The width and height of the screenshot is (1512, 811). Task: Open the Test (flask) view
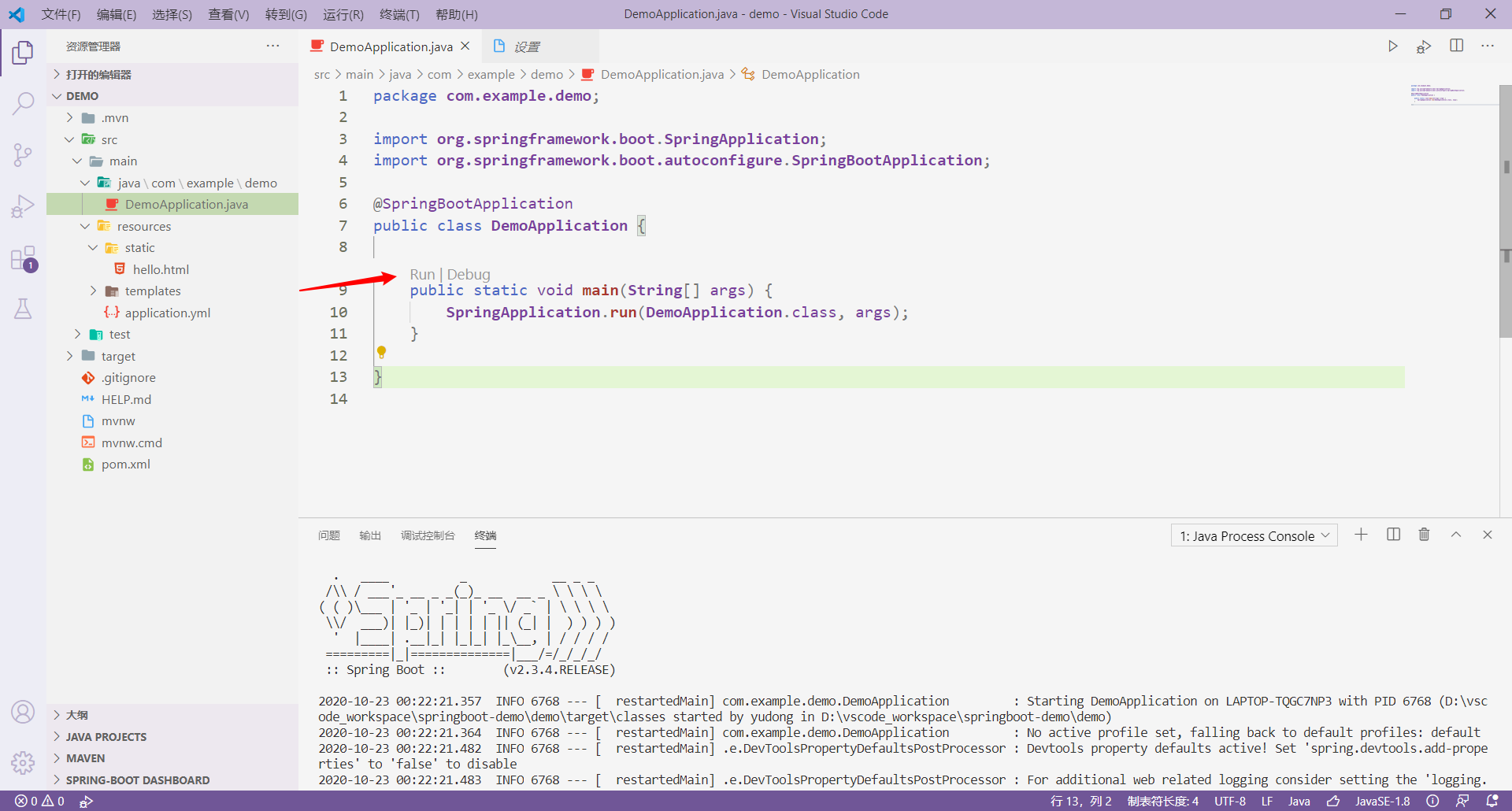[x=23, y=309]
